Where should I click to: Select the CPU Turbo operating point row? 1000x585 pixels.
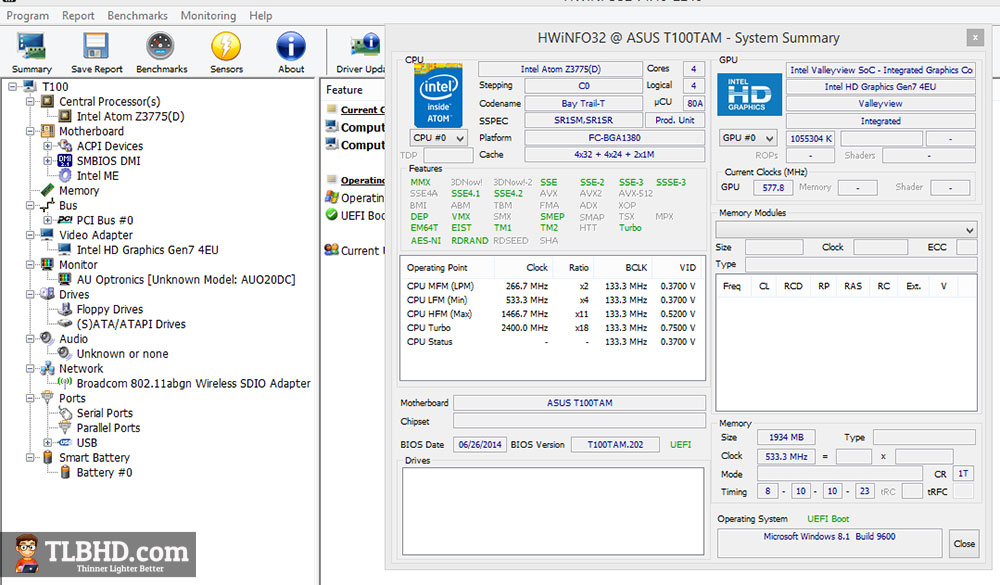(x=551, y=328)
